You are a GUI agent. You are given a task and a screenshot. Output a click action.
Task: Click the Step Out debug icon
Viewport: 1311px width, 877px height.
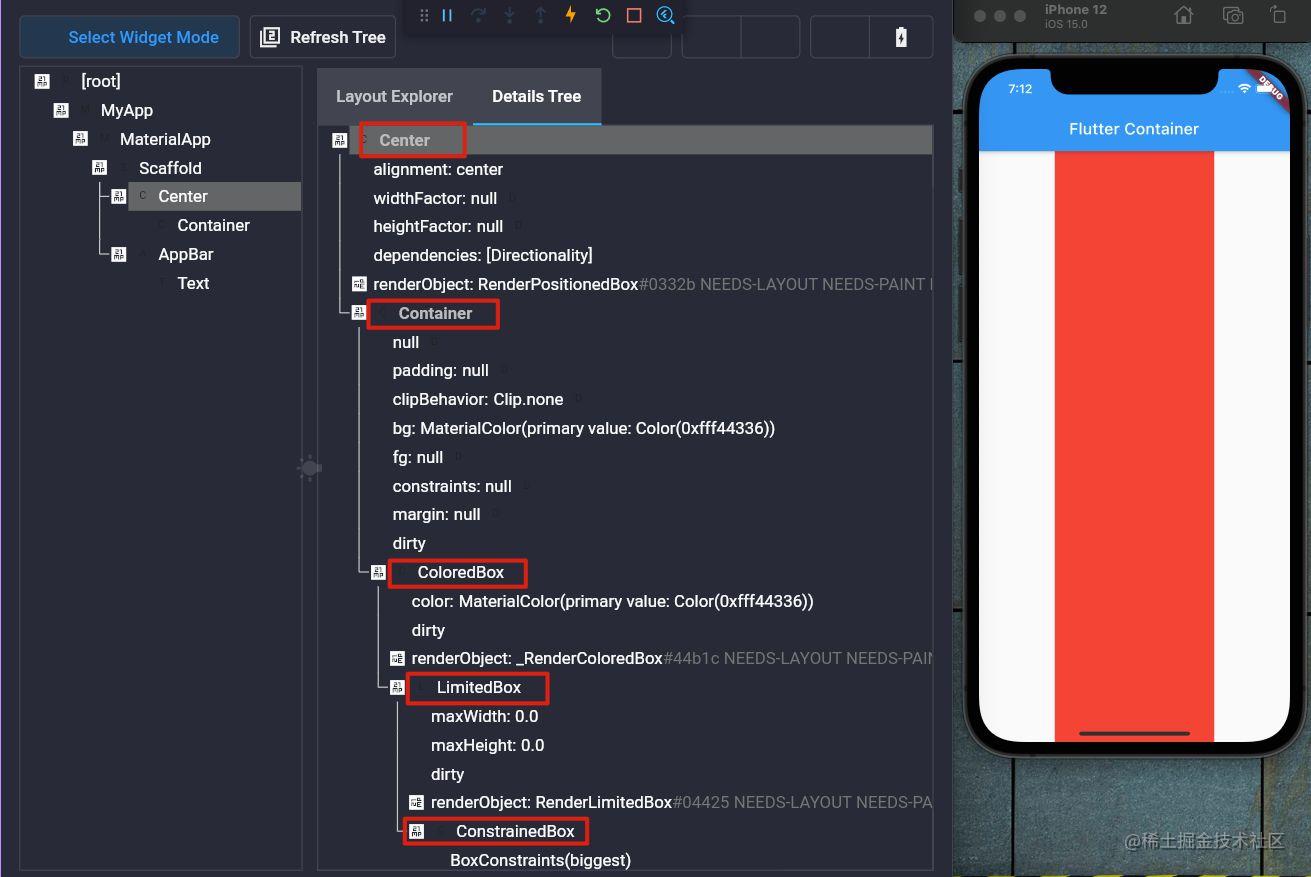tap(540, 15)
